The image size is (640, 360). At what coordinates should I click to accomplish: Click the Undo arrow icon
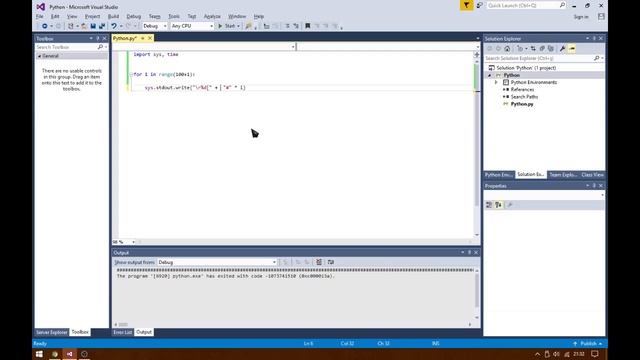114,26
